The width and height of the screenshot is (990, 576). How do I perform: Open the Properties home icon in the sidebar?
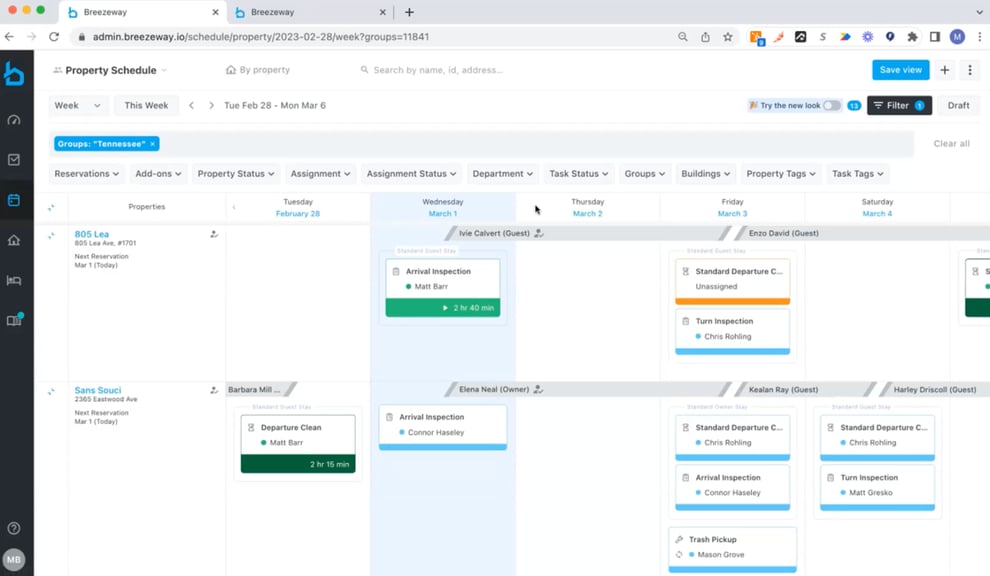pyautogui.click(x=14, y=240)
